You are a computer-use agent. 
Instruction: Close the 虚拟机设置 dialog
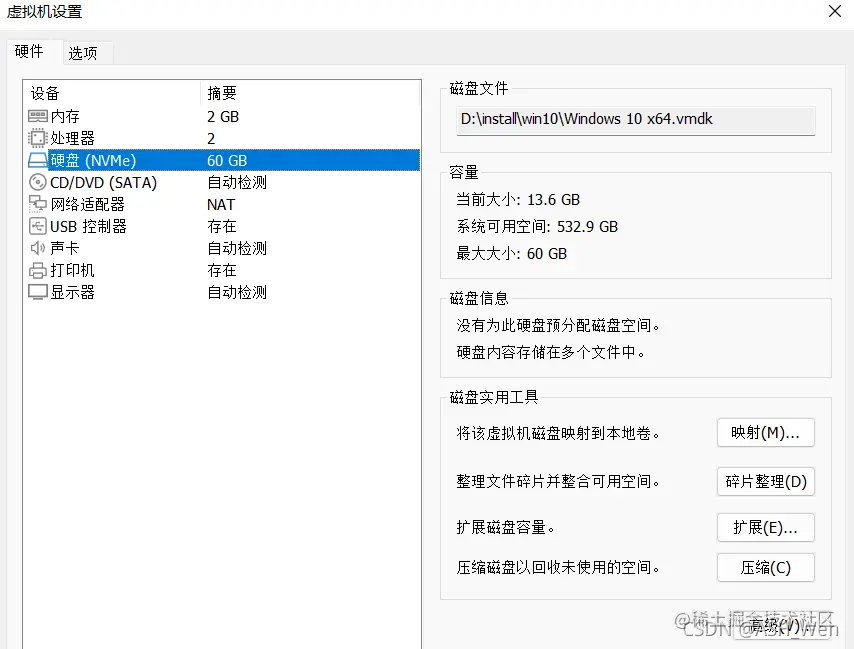coord(834,11)
